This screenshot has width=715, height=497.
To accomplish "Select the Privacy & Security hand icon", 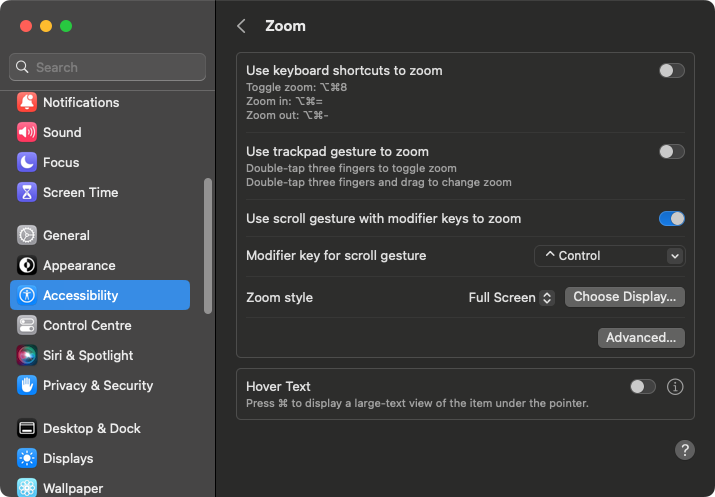I will pyautogui.click(x=27, y=385).
